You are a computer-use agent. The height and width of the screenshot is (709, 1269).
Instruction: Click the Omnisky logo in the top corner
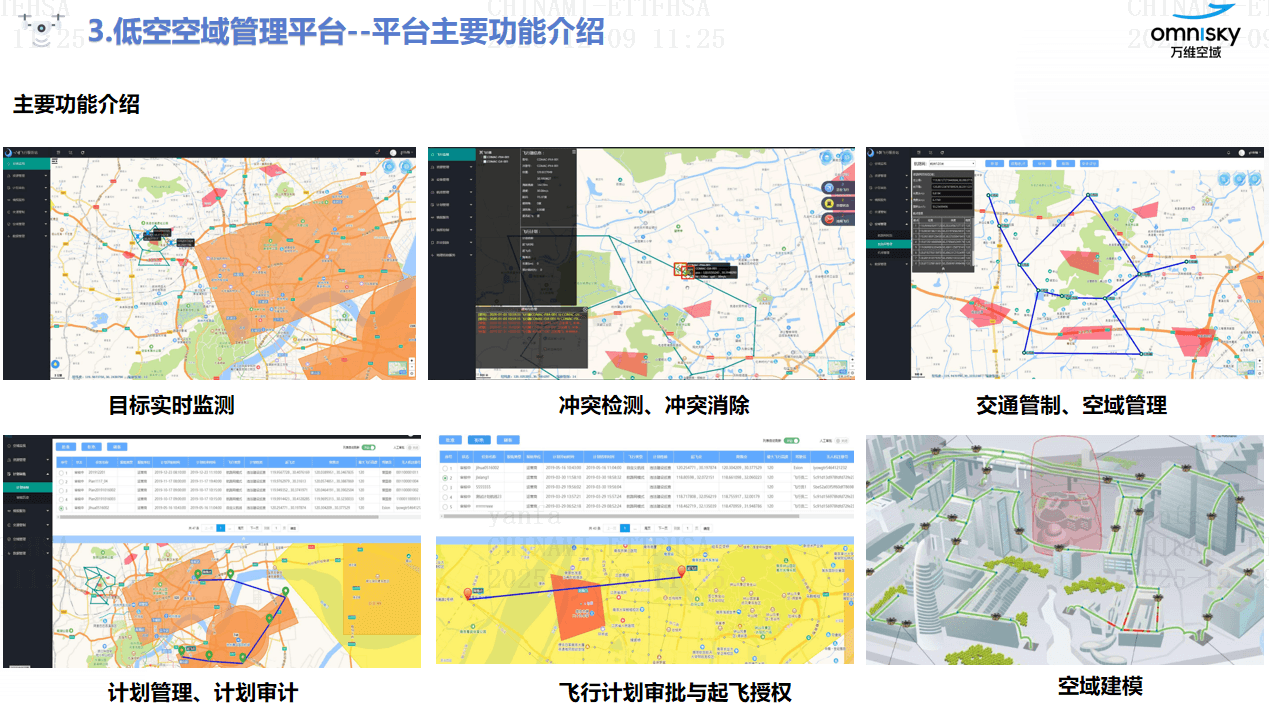1194,32
